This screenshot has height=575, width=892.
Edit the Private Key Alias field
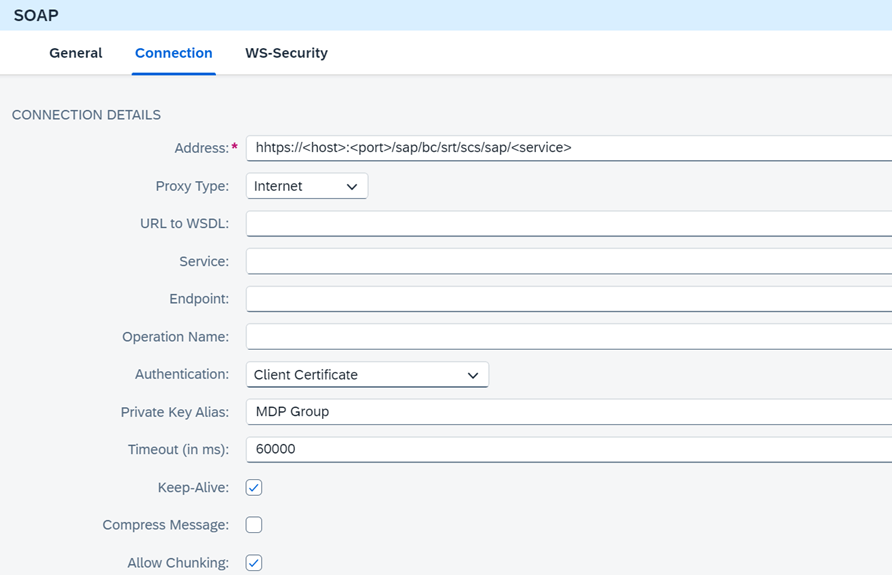coord(568,412)
